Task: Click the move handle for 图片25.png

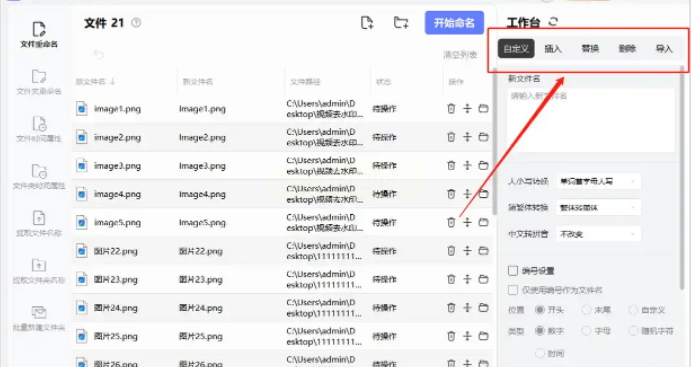Action: click(x=467, y=336)
